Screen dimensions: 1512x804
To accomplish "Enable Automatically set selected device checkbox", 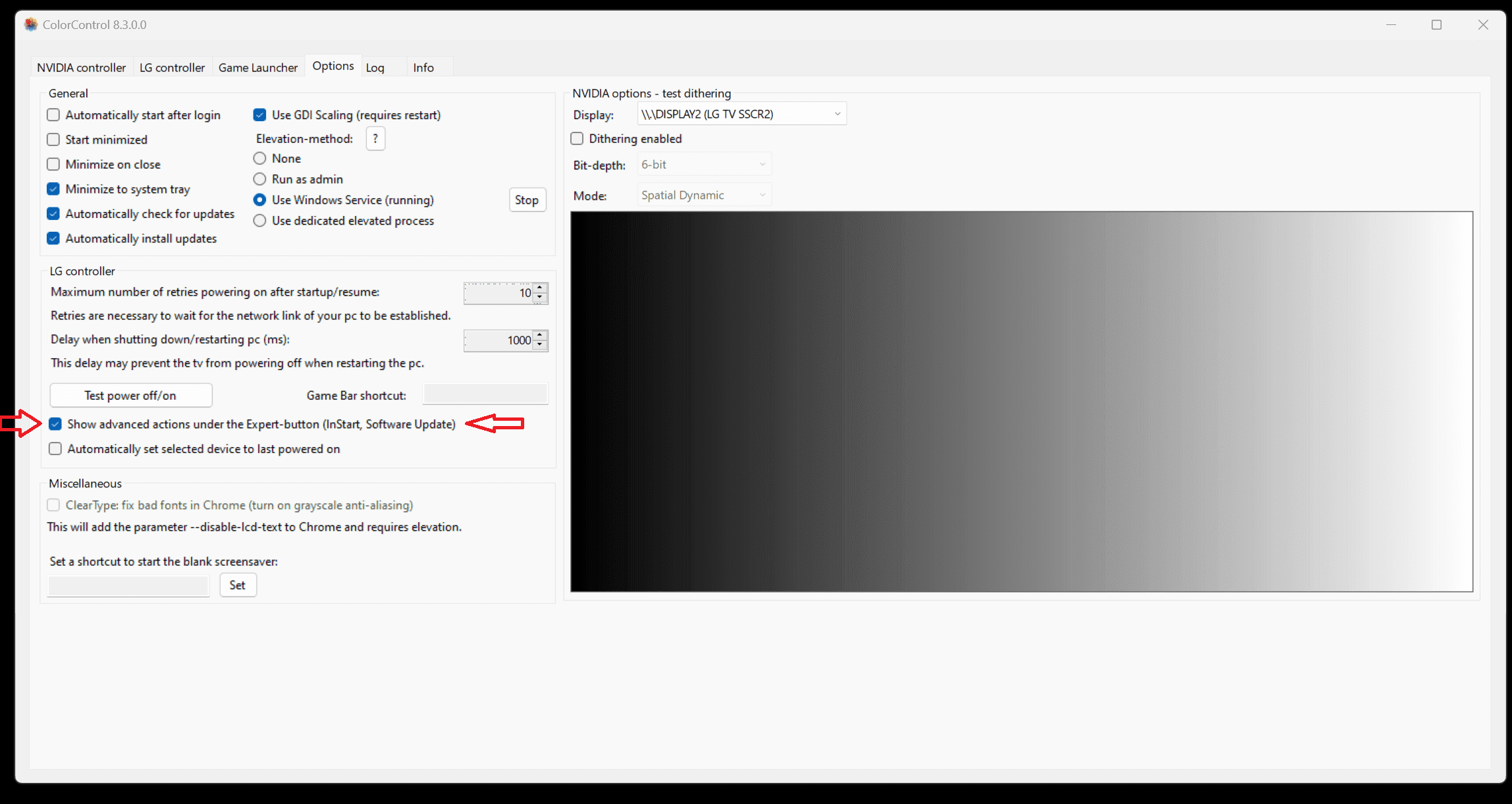I will [55, 448].
